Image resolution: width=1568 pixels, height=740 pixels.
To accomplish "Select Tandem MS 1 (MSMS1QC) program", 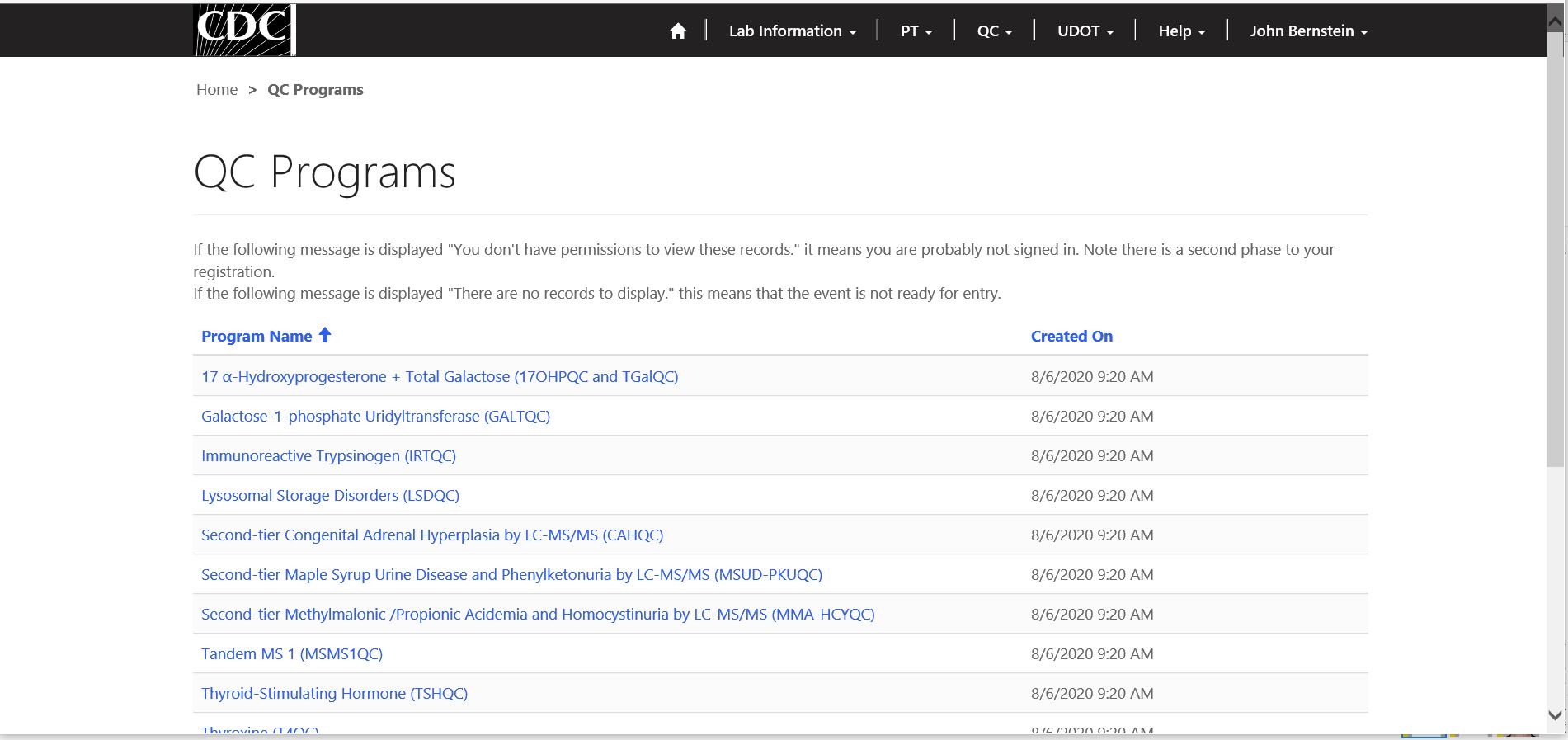I will coord(292,654).
